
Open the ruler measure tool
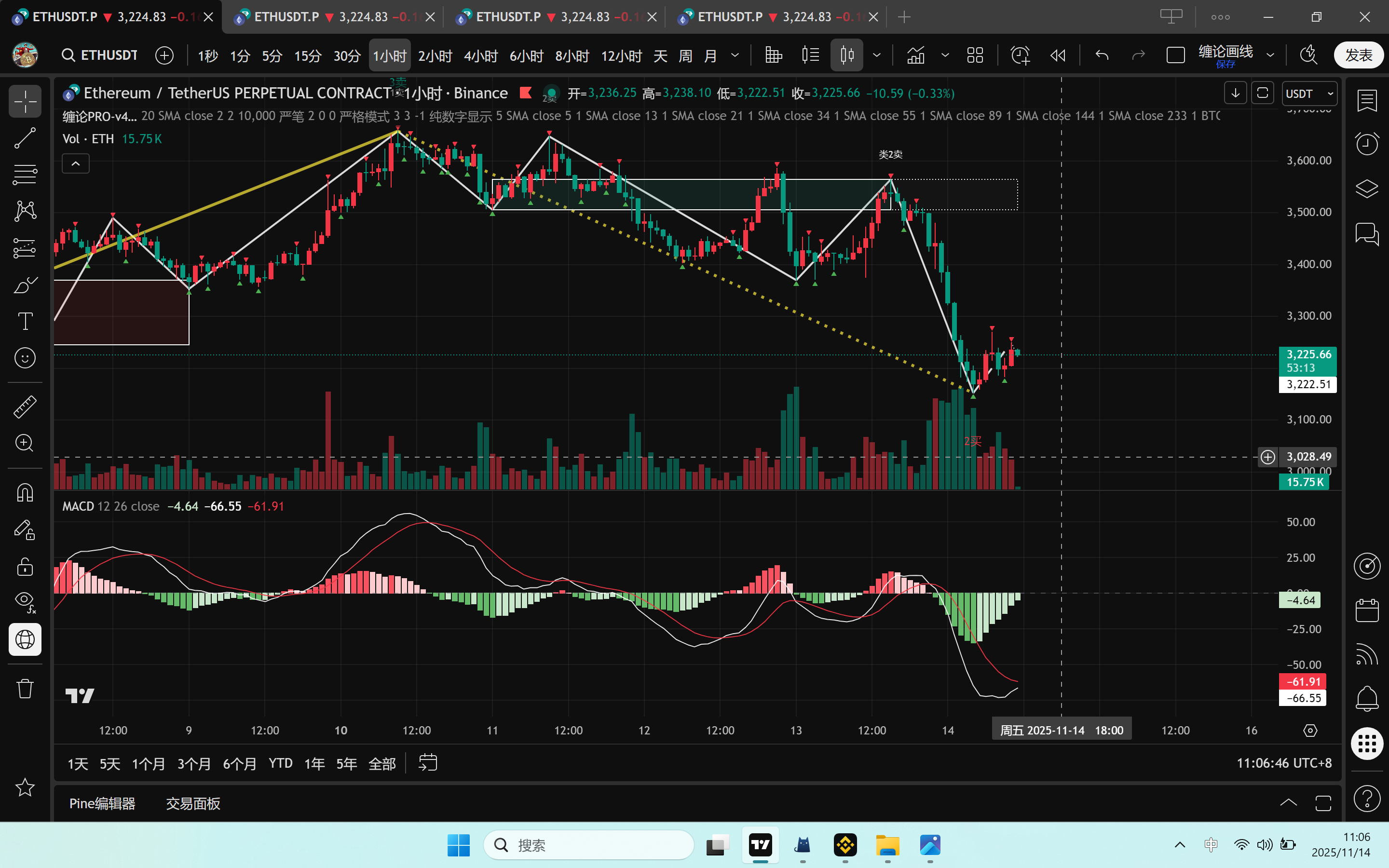coord(25,407)
